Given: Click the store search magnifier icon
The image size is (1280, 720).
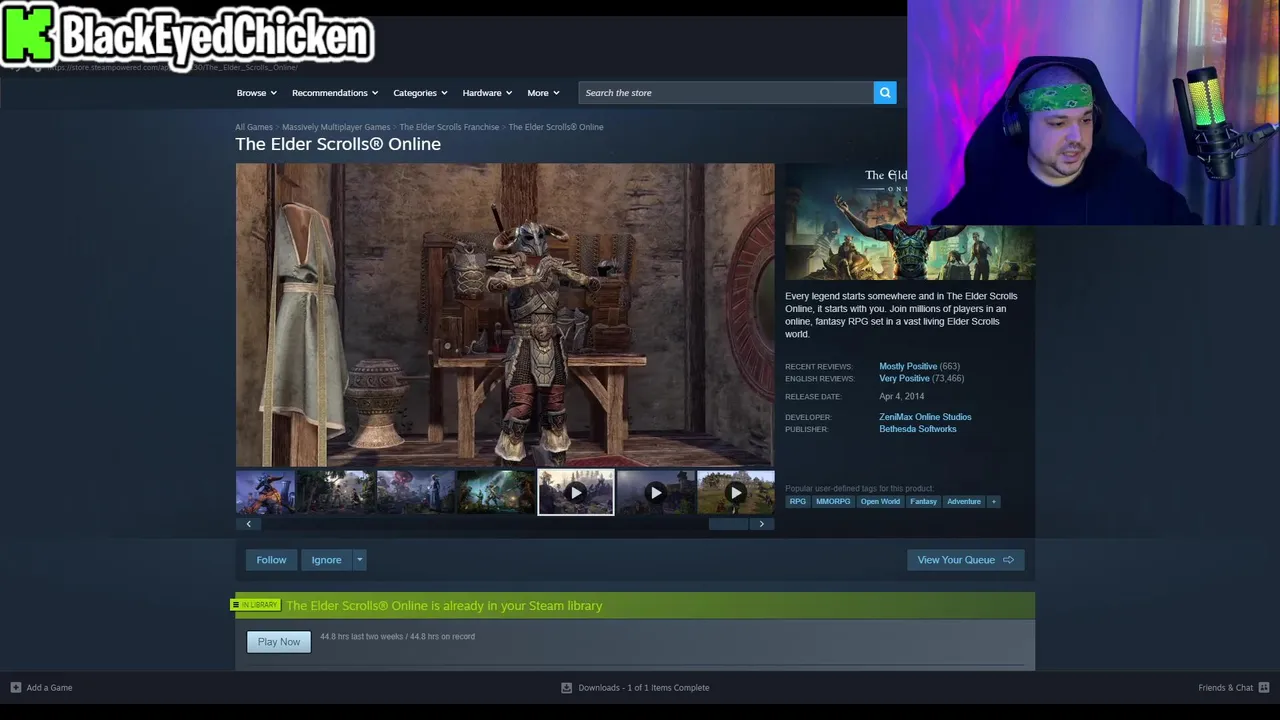Looking at the screenshot, I should click(x=884, y=93).
